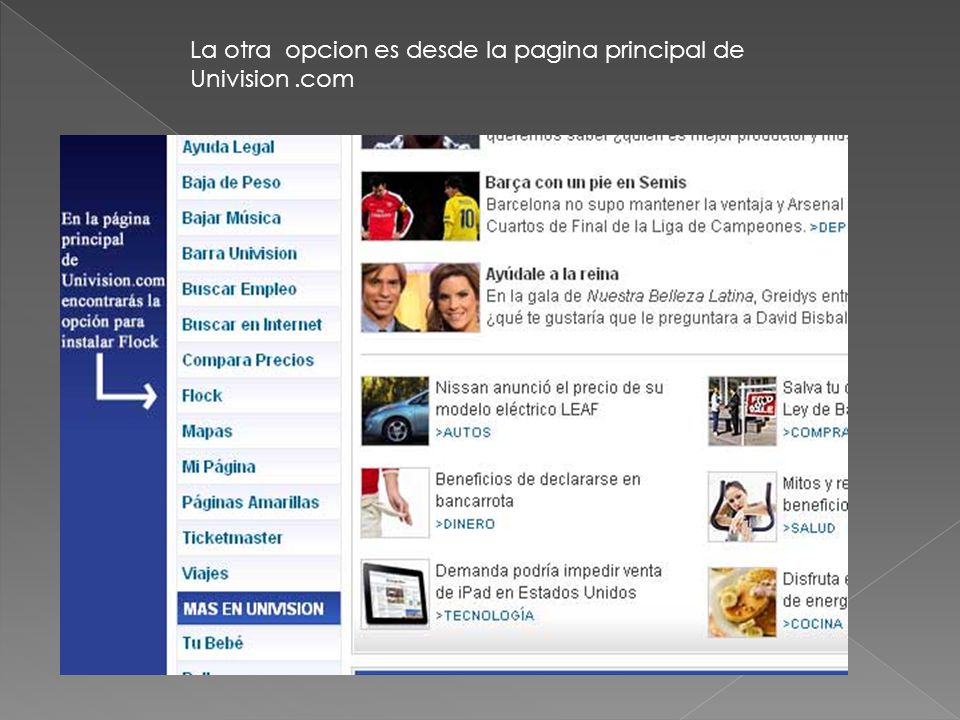Viewport: 960px width, 720px height.
Task: Click the empty pockets bankruptcy thumbnail
Action: pyautogui.click(x=395, y=503)
